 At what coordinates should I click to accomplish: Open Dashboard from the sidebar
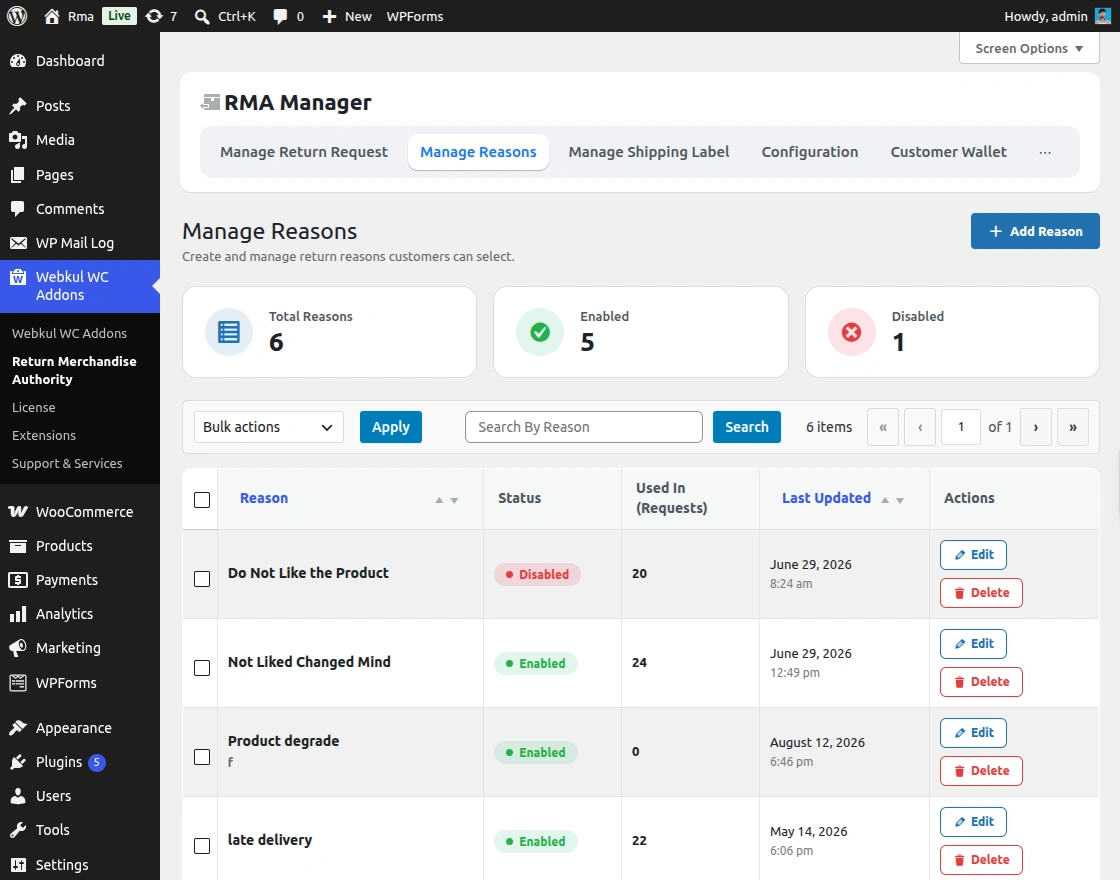70,61
